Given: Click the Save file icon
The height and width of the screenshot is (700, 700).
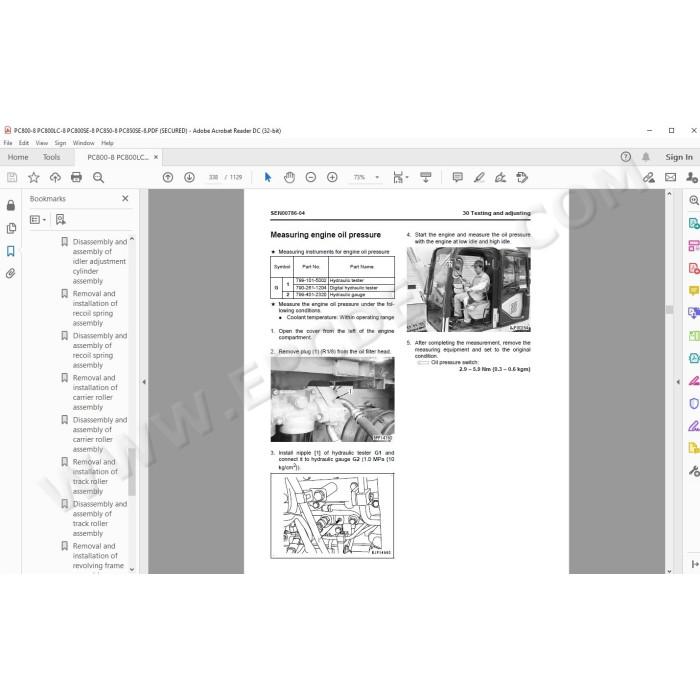Looking at the screenshot, I should [x=12, y=177].
